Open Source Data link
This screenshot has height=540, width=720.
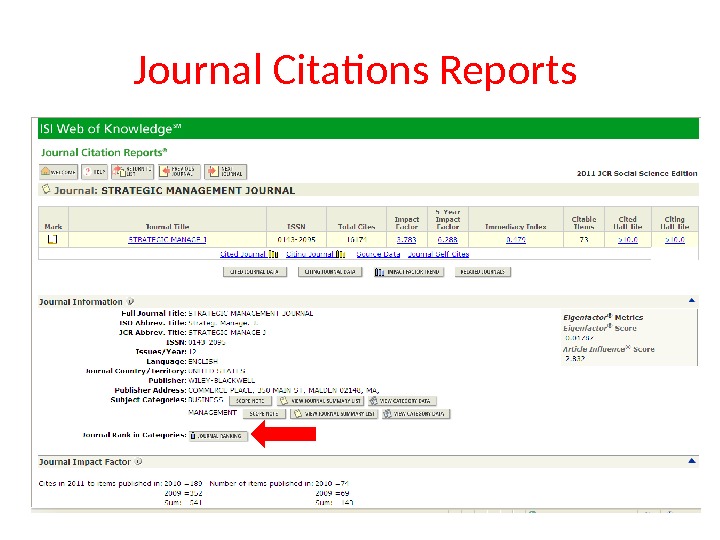pyautogui.click(x=378, y=254)
